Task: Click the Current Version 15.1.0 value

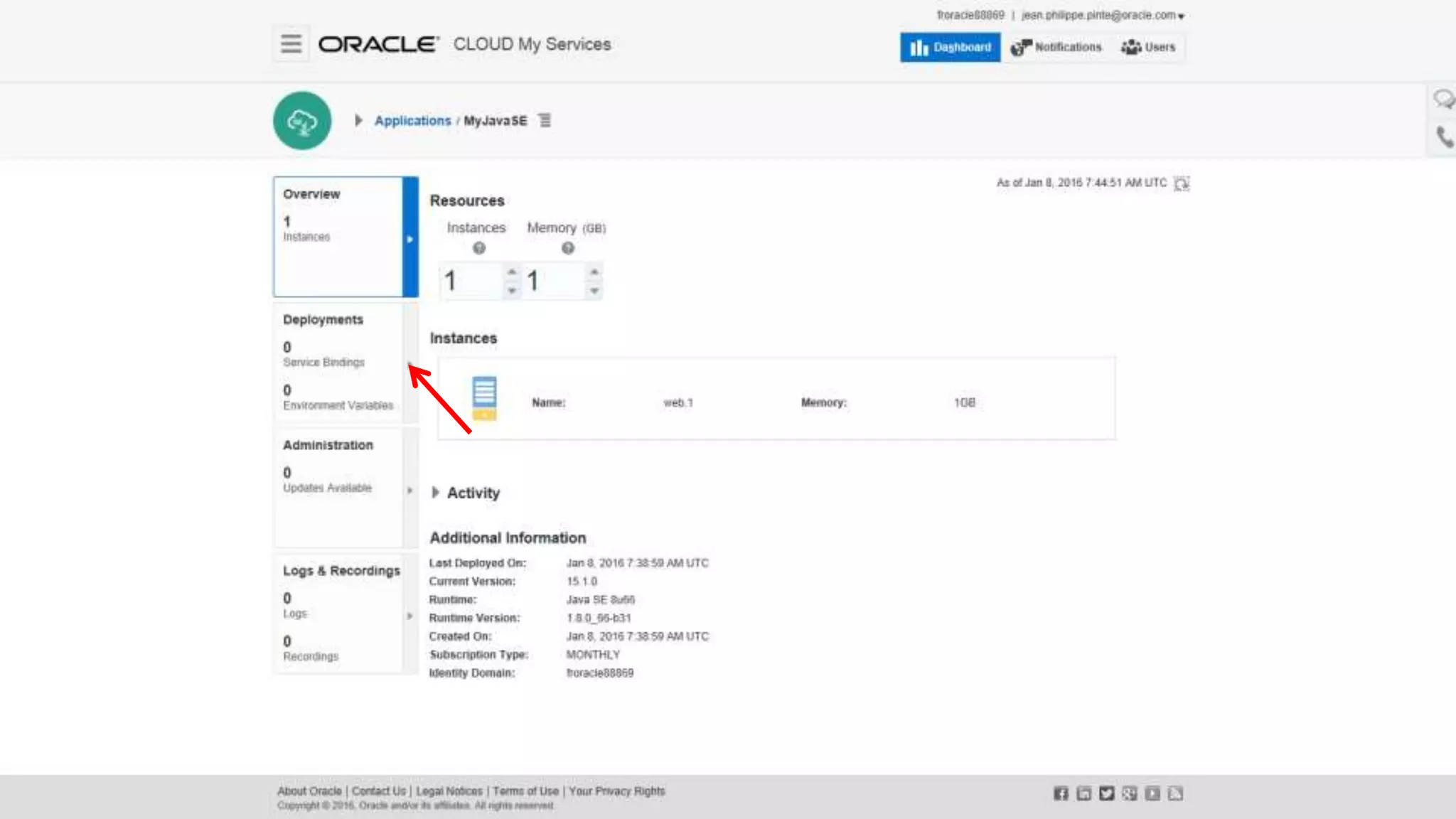Action: pos(582,581)
